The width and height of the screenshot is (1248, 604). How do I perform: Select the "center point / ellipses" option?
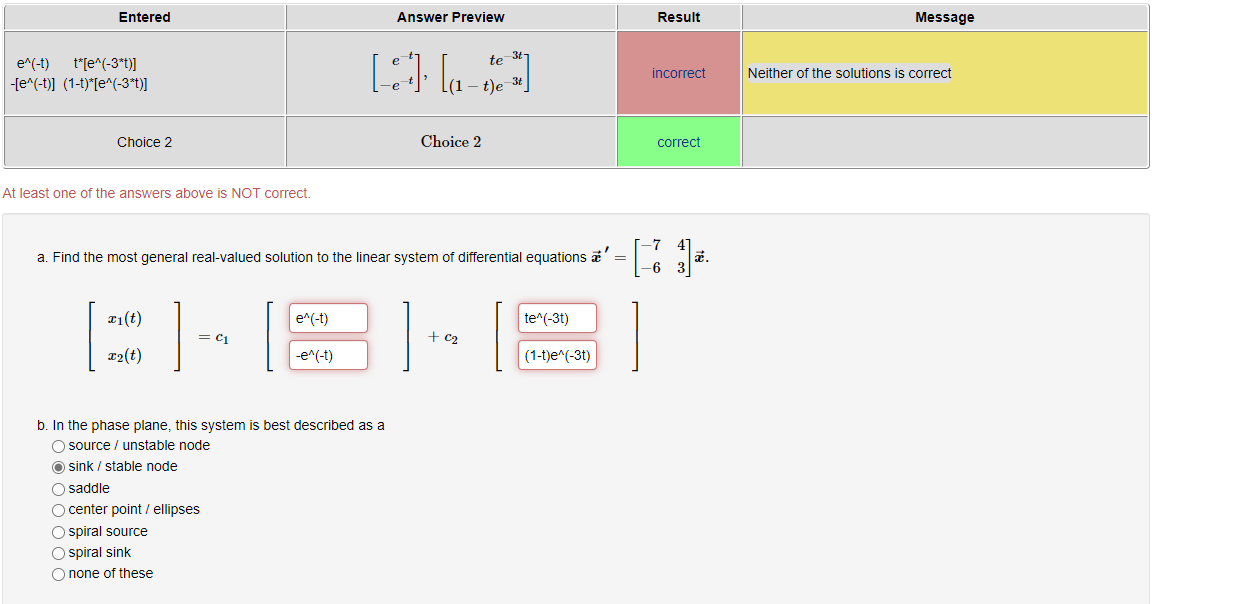pos(58,509)
